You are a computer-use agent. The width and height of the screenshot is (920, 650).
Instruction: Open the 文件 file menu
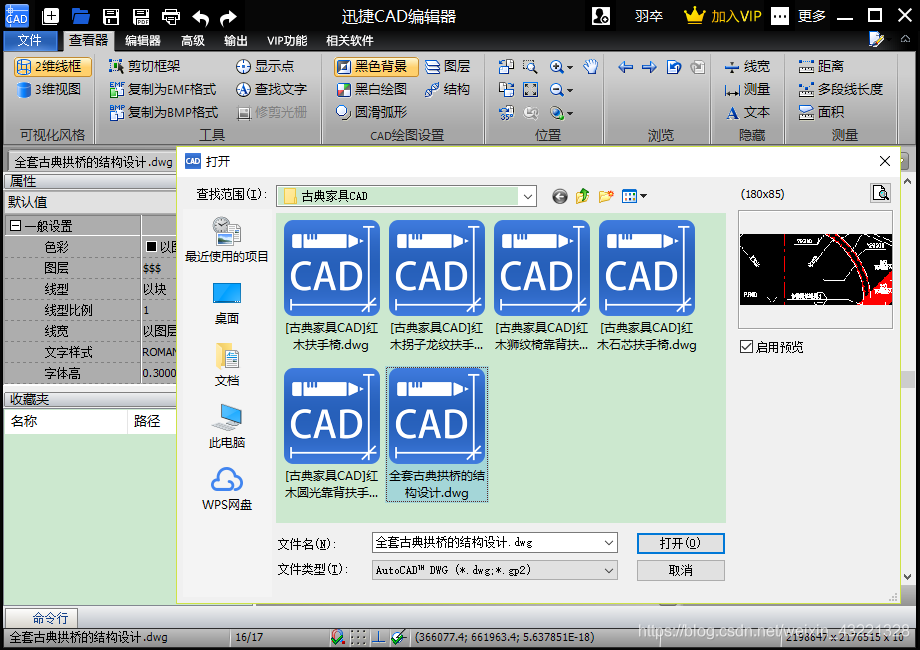[x=30, y=40]
